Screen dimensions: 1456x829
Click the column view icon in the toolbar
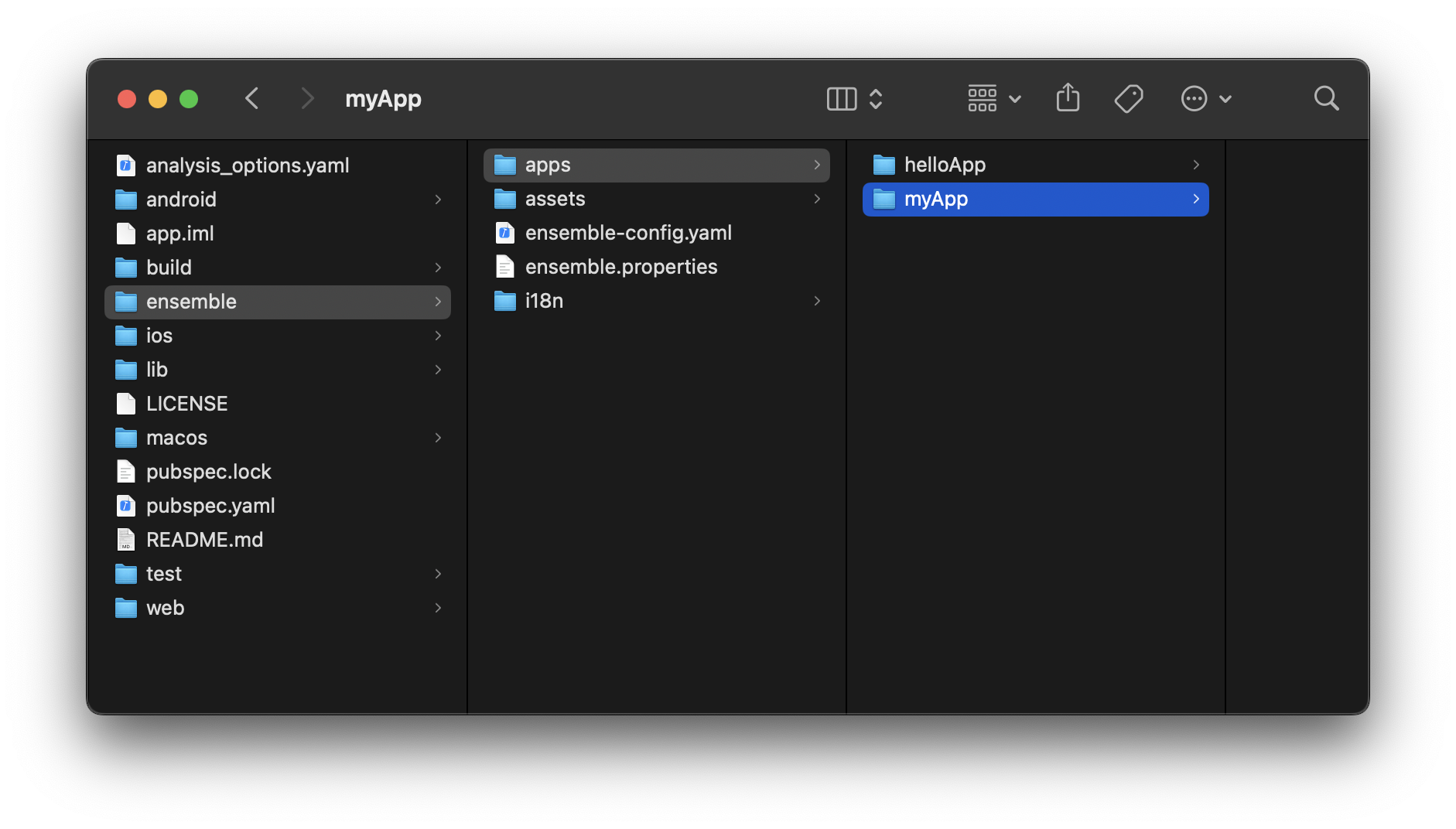[x=842, y=99]
